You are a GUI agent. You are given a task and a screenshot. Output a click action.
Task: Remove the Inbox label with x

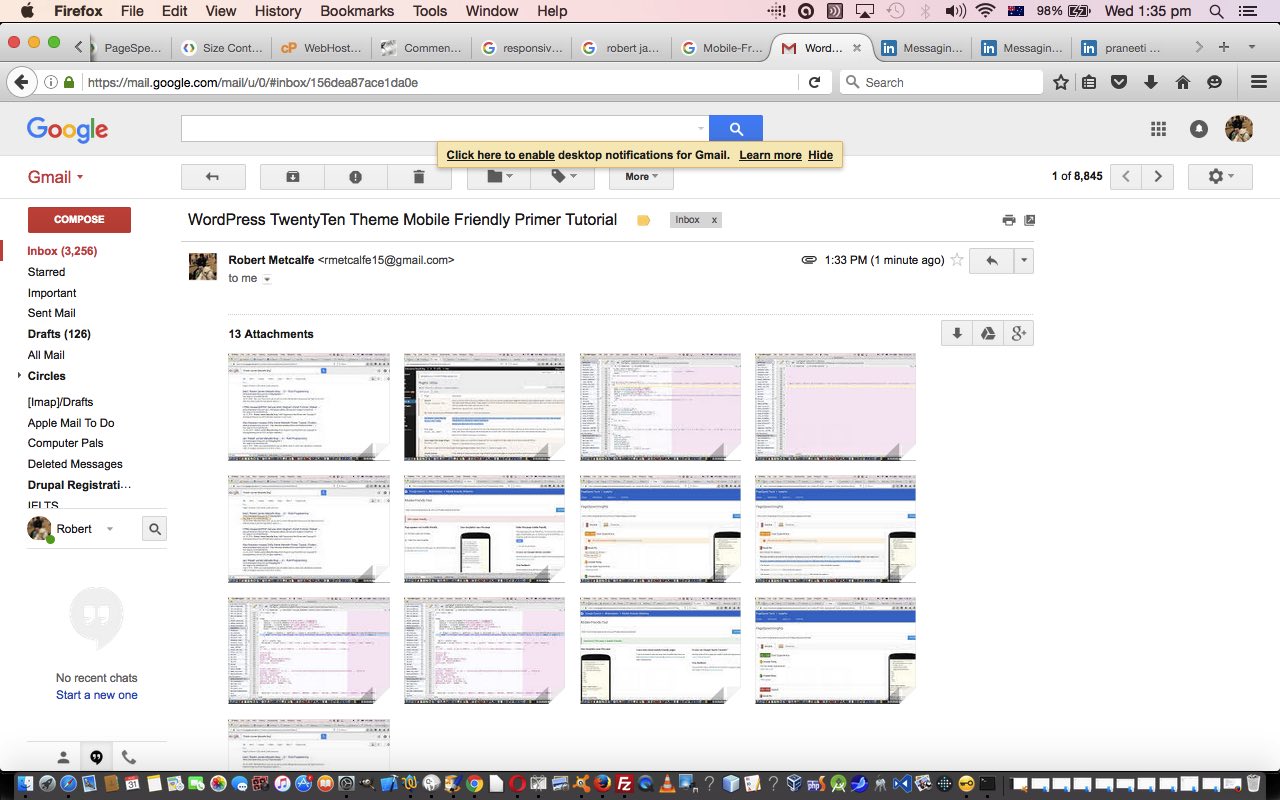pyautogui.click(x=714, y=220)
